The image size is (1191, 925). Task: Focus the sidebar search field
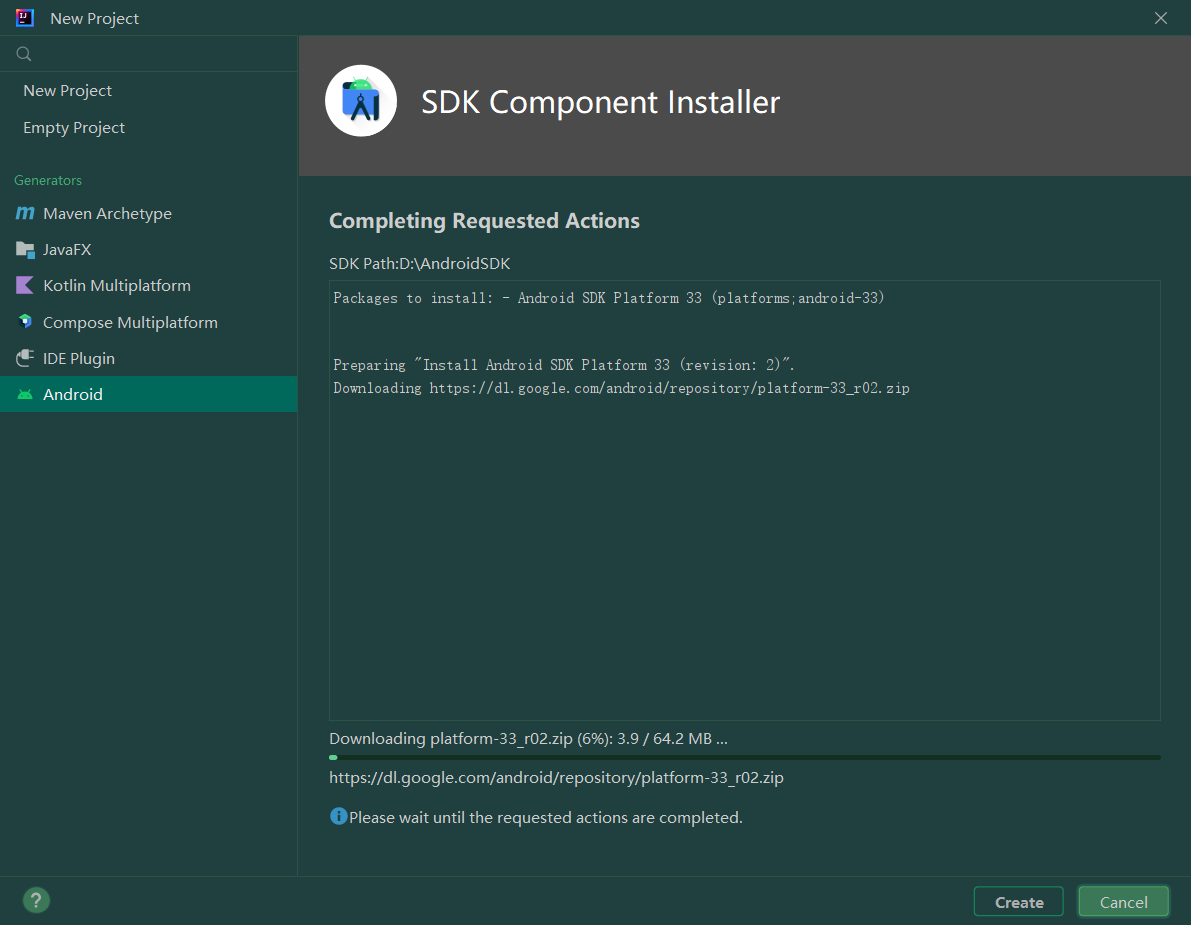tap(149, 54)
